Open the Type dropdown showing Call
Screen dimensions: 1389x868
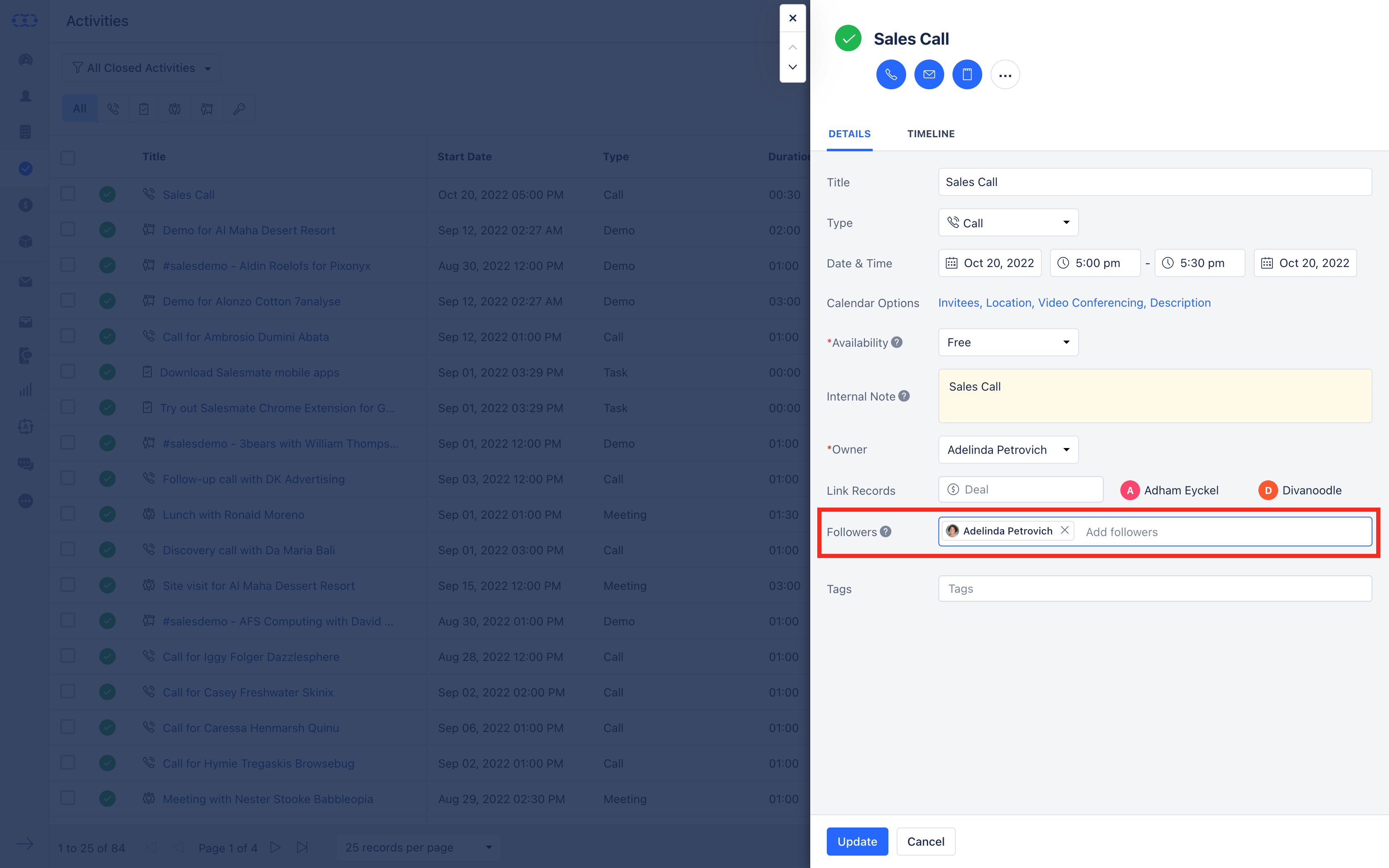1008,223
